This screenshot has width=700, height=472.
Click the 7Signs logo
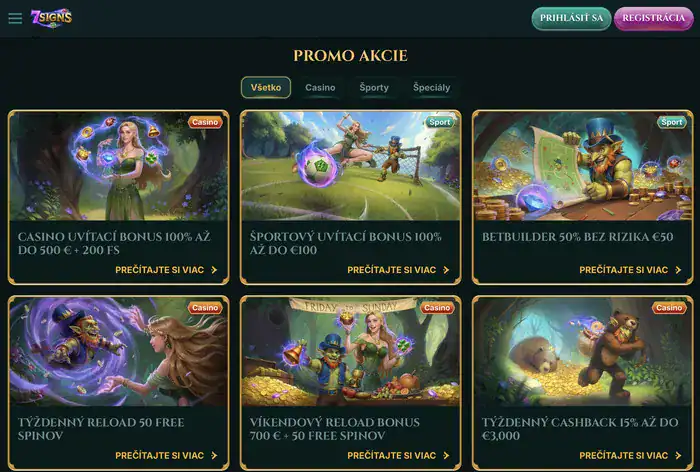point(51,18)
